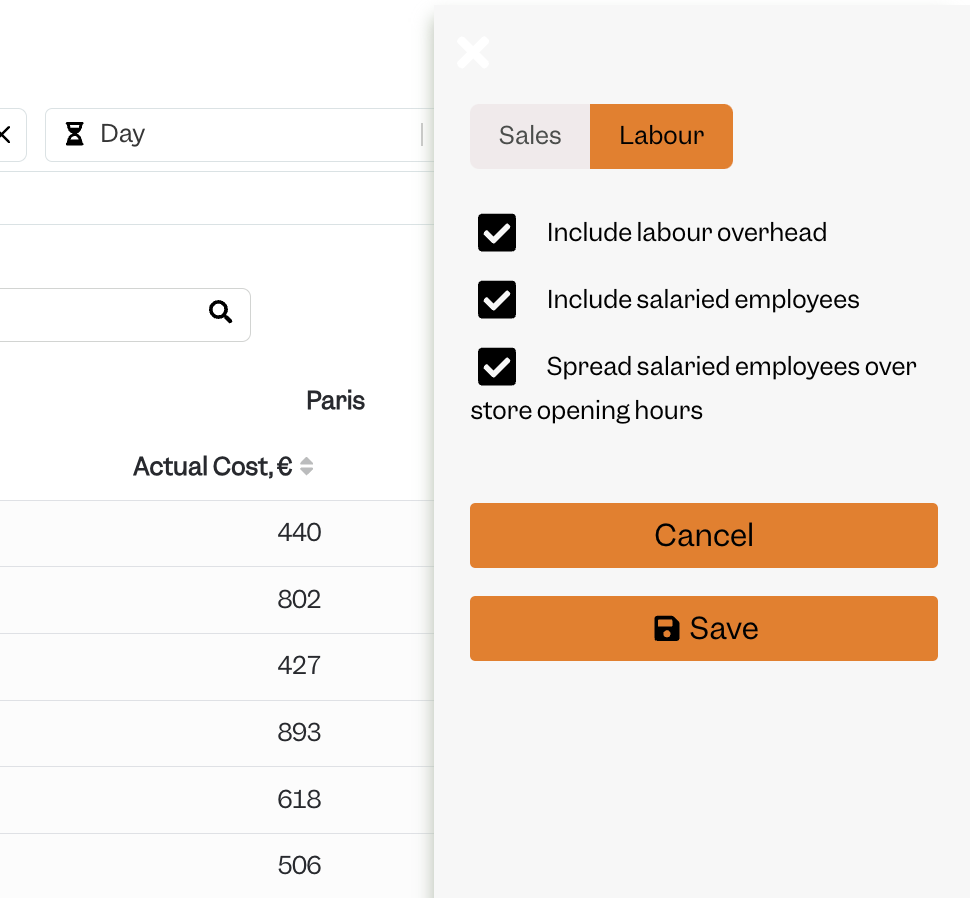The width and height of the screenshot is (970, 898).
Task: Sort by Actual Cost column arrows
Action: 306,466
